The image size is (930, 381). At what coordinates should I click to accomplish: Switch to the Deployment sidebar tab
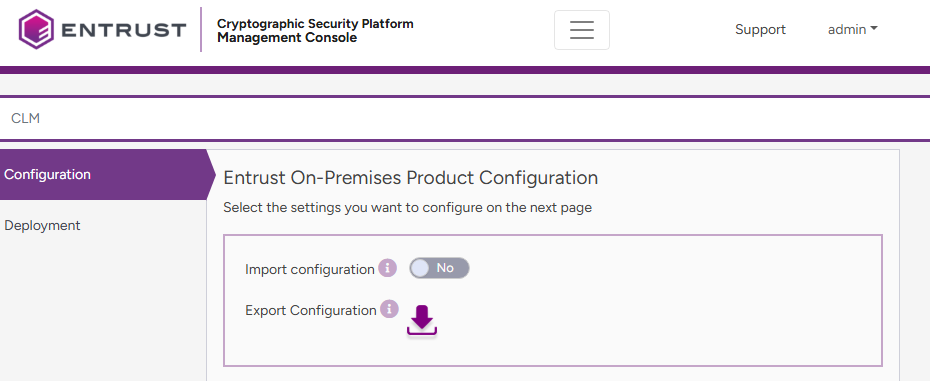pyautogui.click(x=42, y=226)
